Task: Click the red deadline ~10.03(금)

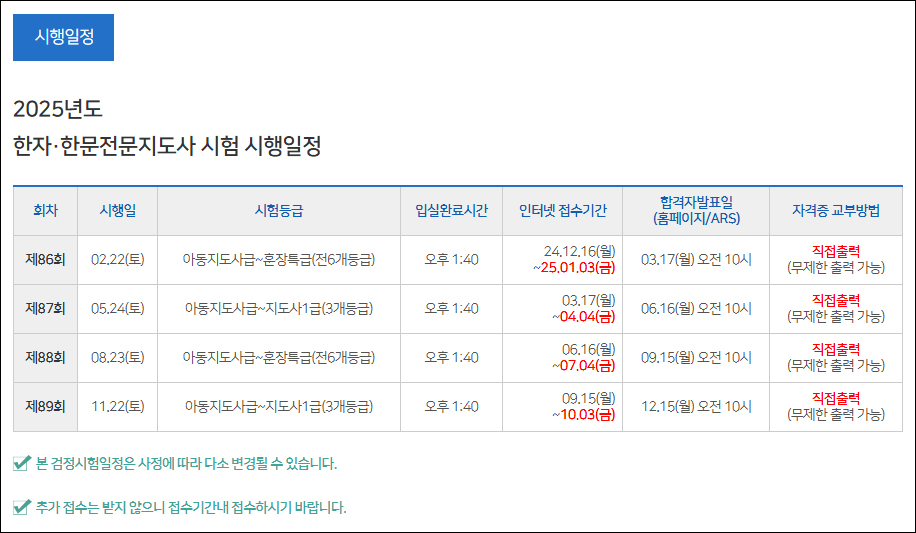Action: tap(584, 415)
